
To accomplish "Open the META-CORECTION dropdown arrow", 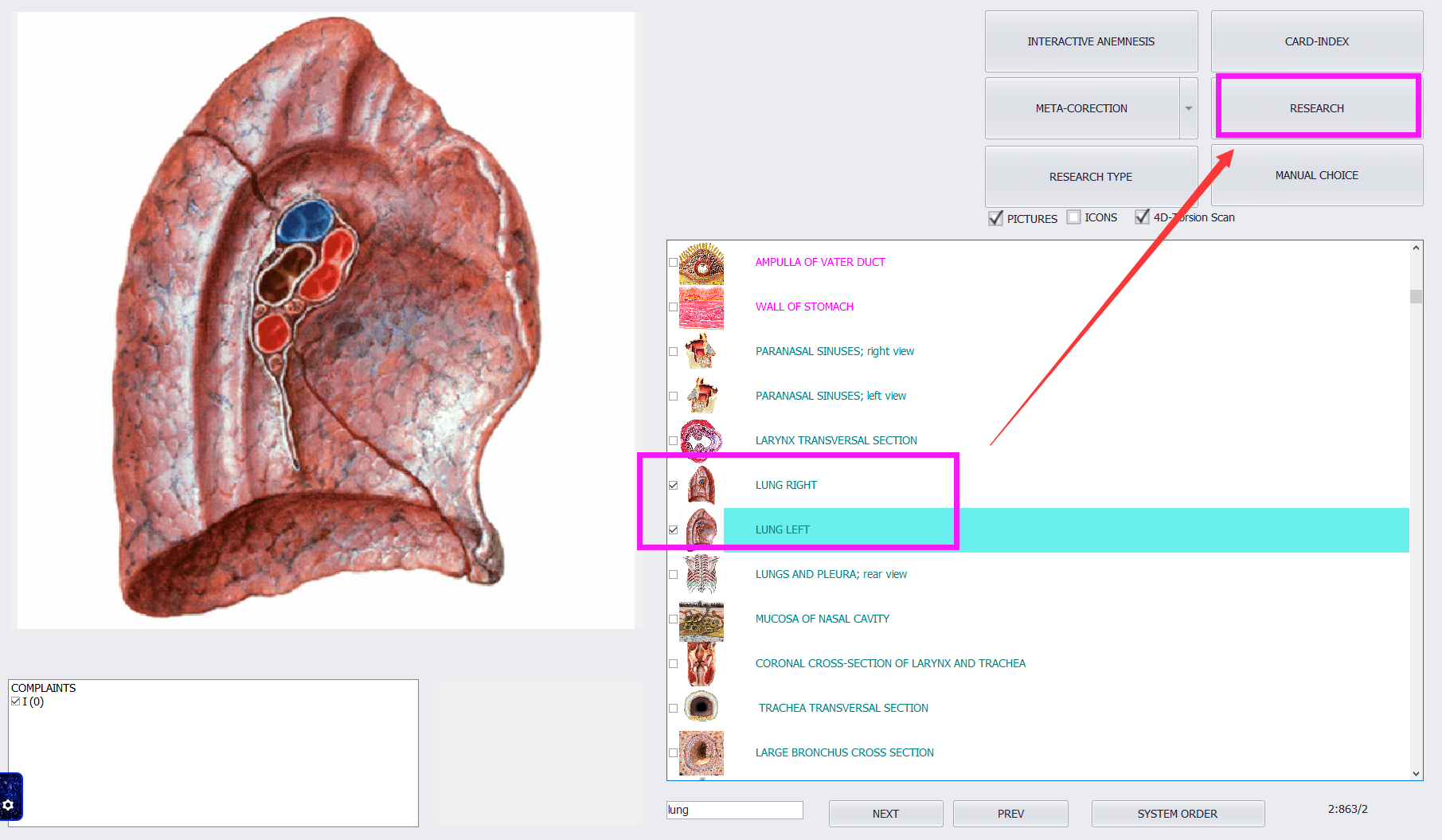I will 1188,108.
